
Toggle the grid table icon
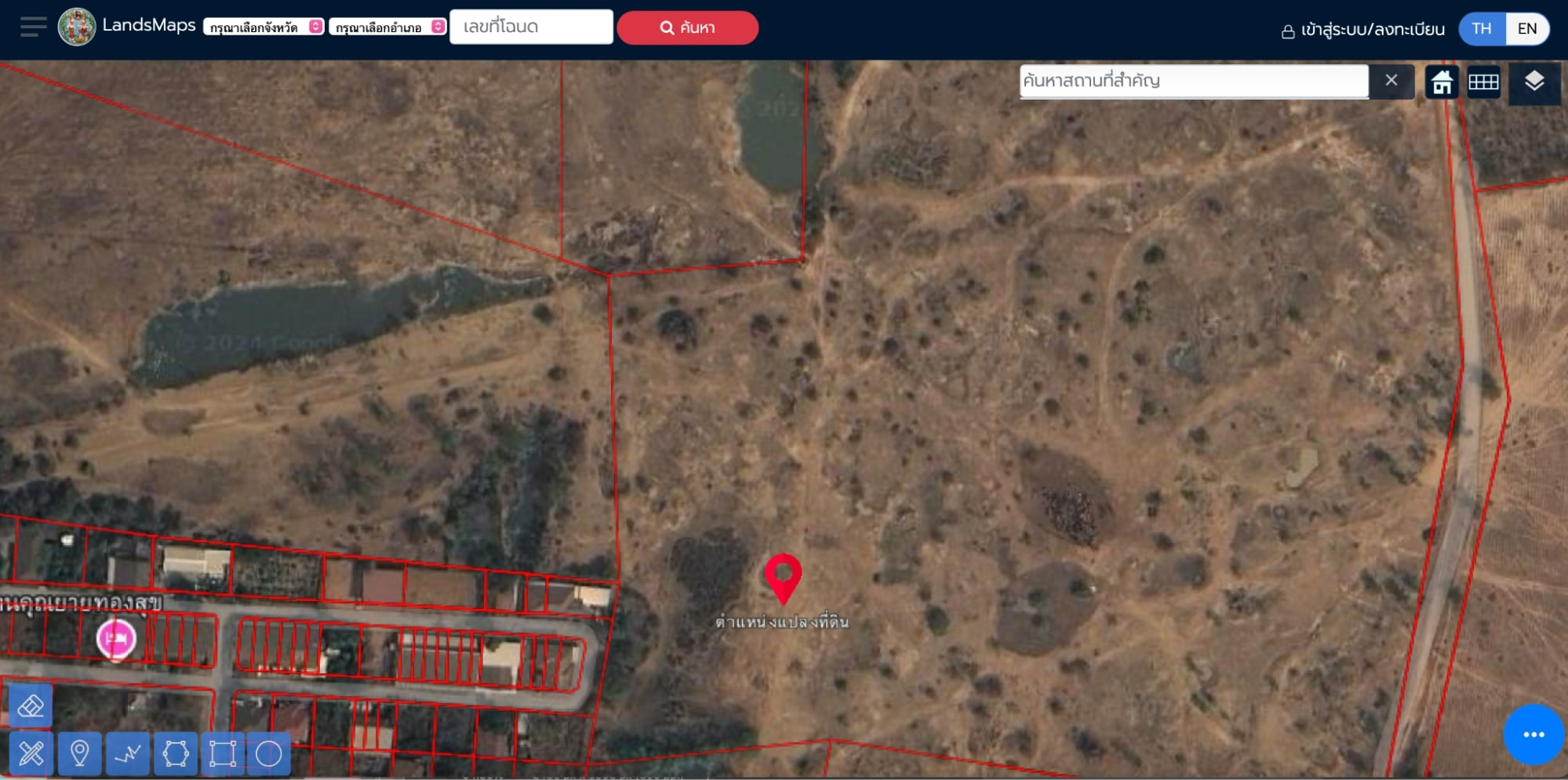(1483, 82)
